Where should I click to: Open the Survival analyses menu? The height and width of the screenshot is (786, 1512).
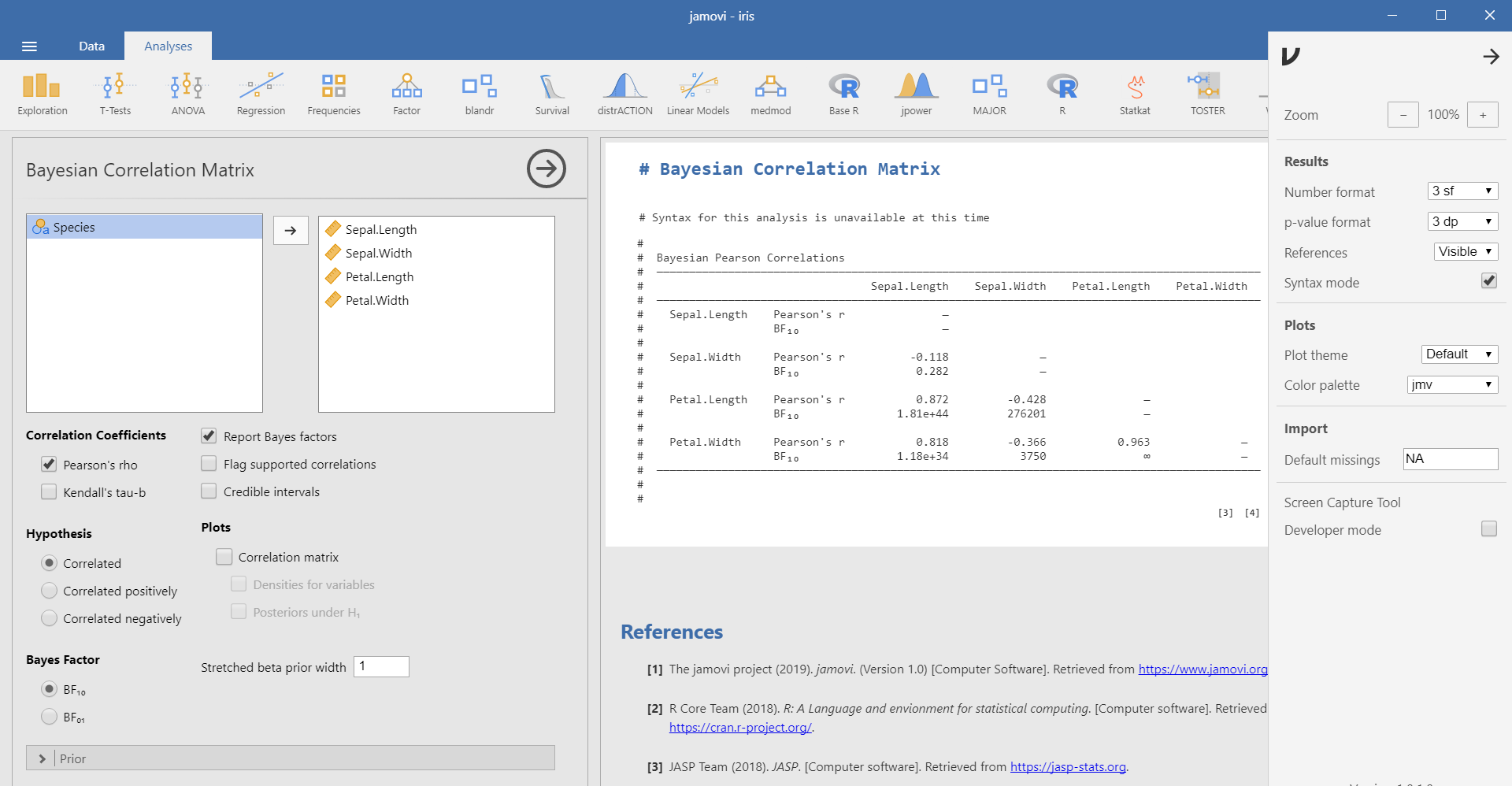552,95
